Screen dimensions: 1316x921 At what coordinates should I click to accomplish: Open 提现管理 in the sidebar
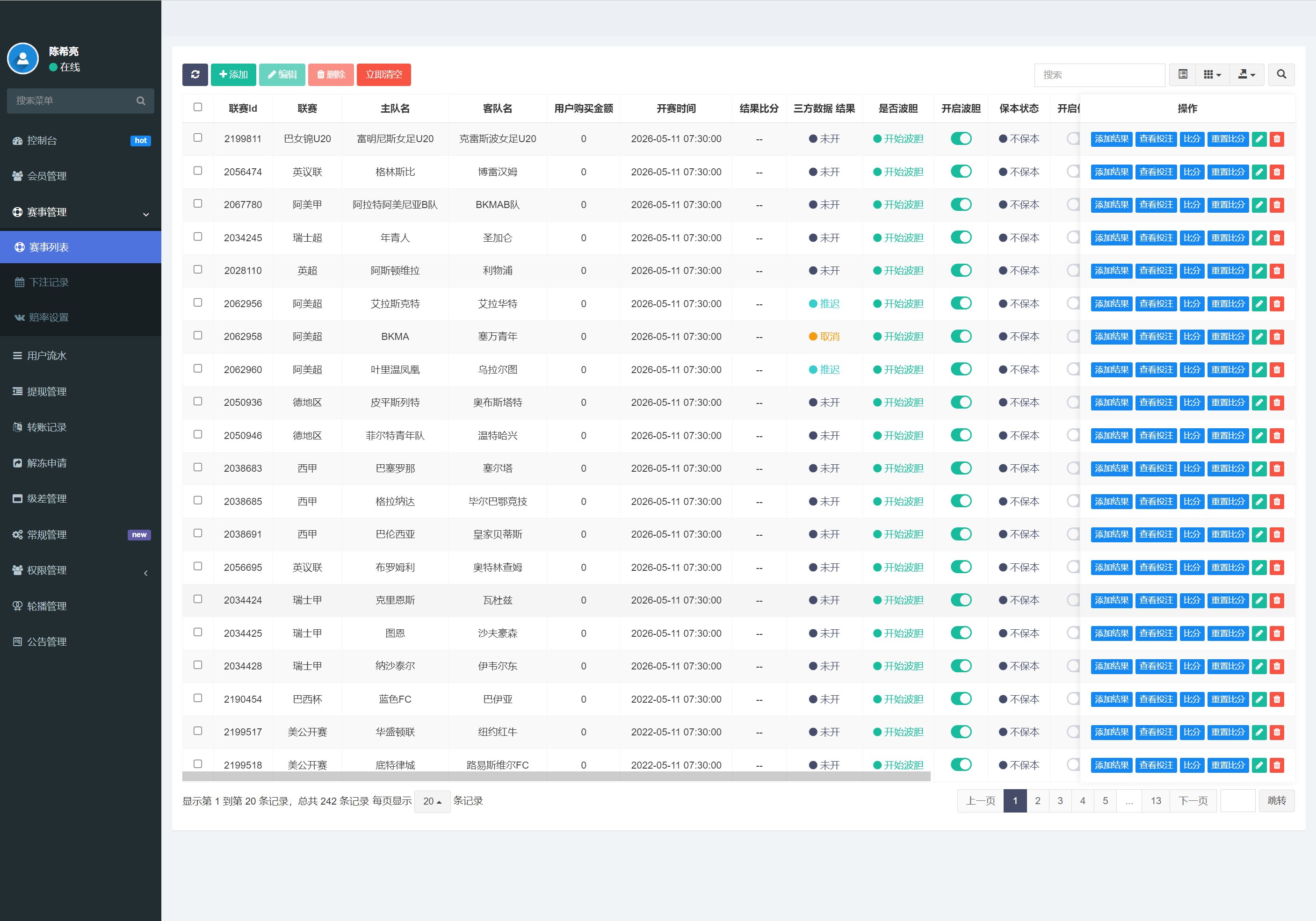80,391
